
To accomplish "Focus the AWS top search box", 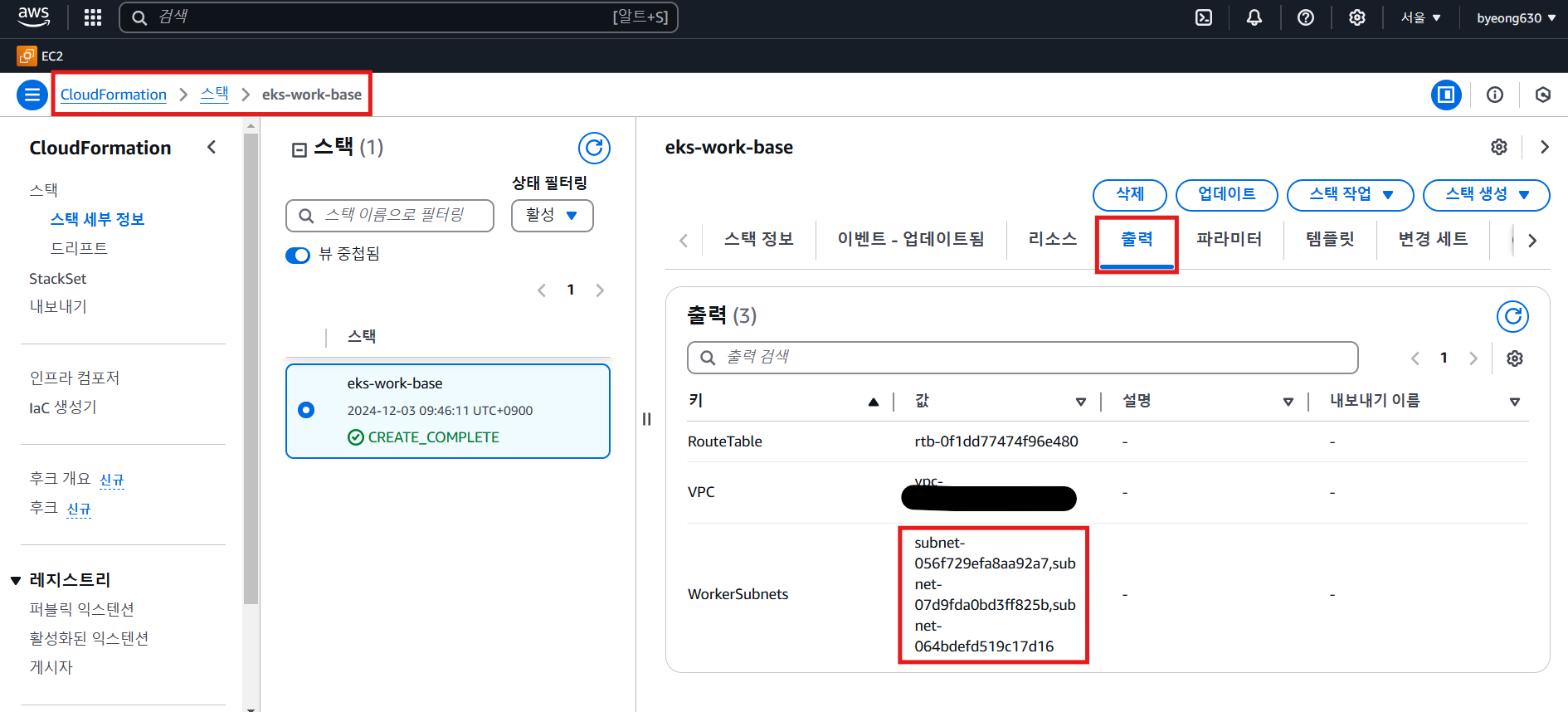I will tap(398, 17).
